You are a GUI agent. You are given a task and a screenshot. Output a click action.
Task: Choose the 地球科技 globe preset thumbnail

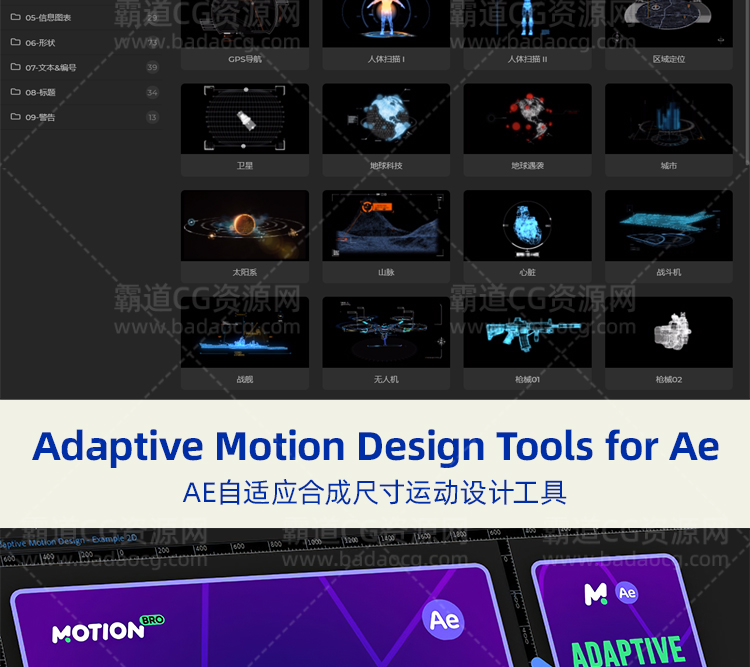coord(386,119)
